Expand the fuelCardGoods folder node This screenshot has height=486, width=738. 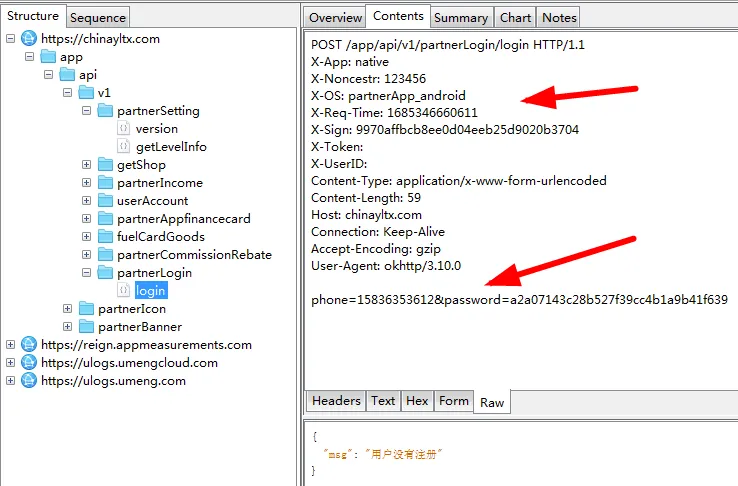pyautogui.click(x=86, y=236)
